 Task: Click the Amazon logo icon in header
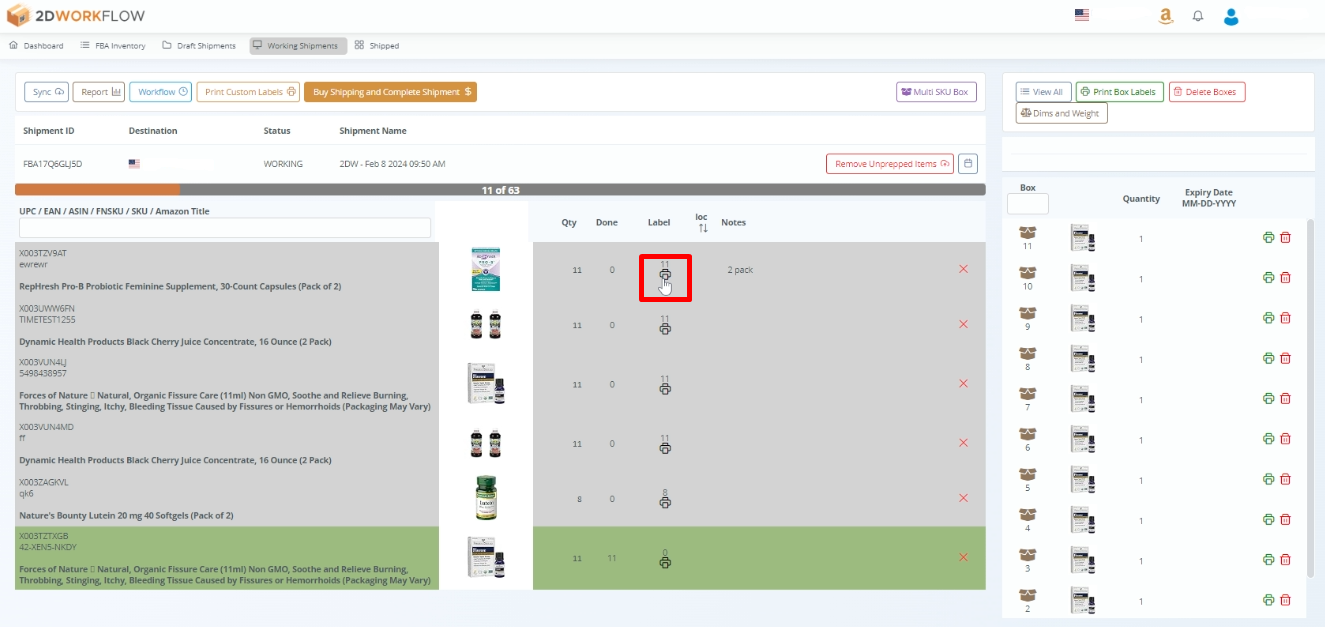(1166, 16)
